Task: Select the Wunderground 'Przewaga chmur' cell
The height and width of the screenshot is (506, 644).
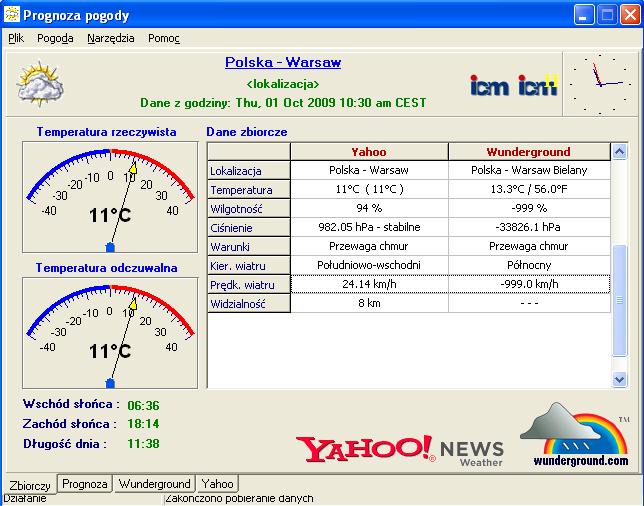Action: [529, 246]
